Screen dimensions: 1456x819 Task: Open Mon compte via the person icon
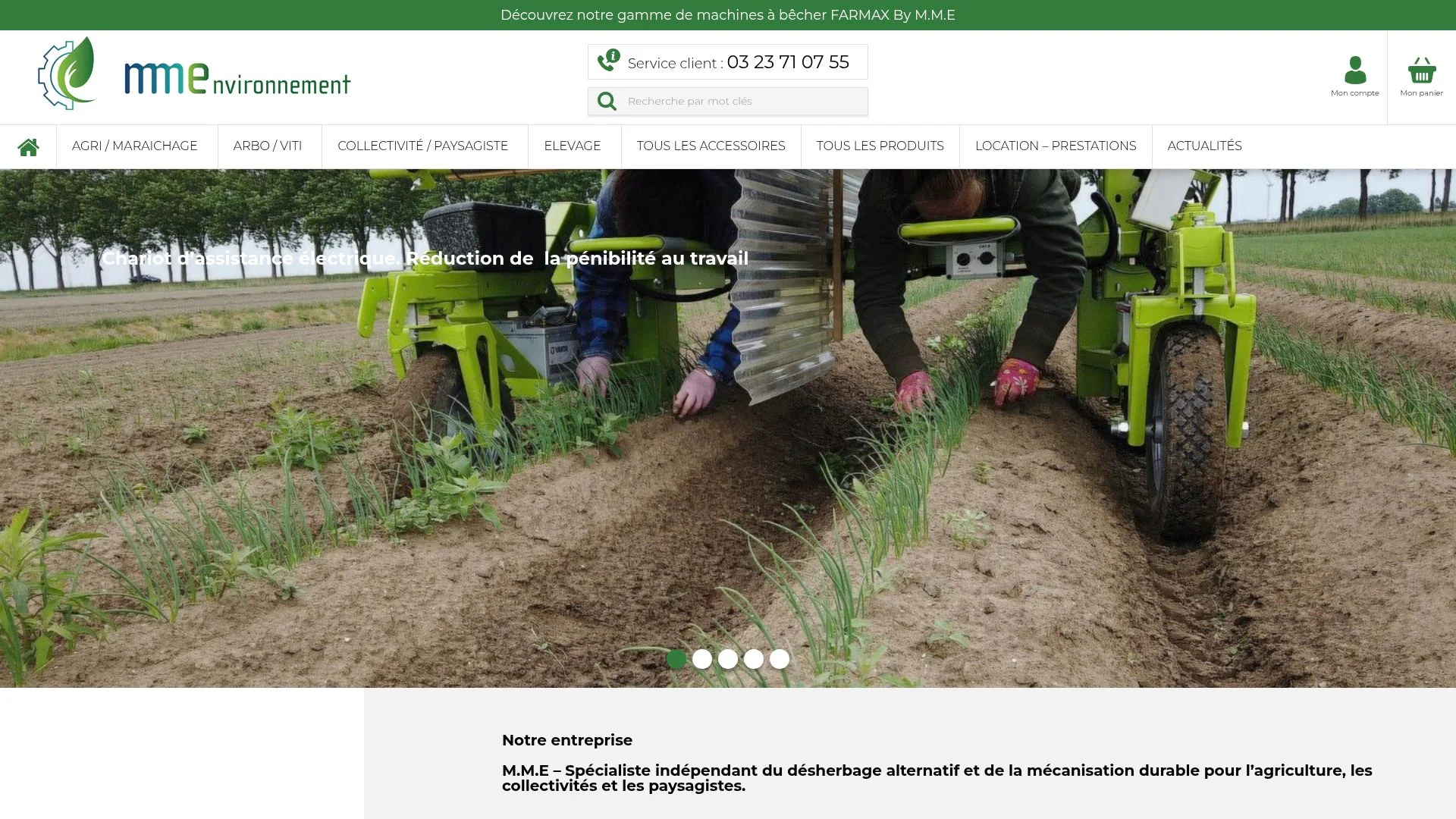coord(1354,72)
